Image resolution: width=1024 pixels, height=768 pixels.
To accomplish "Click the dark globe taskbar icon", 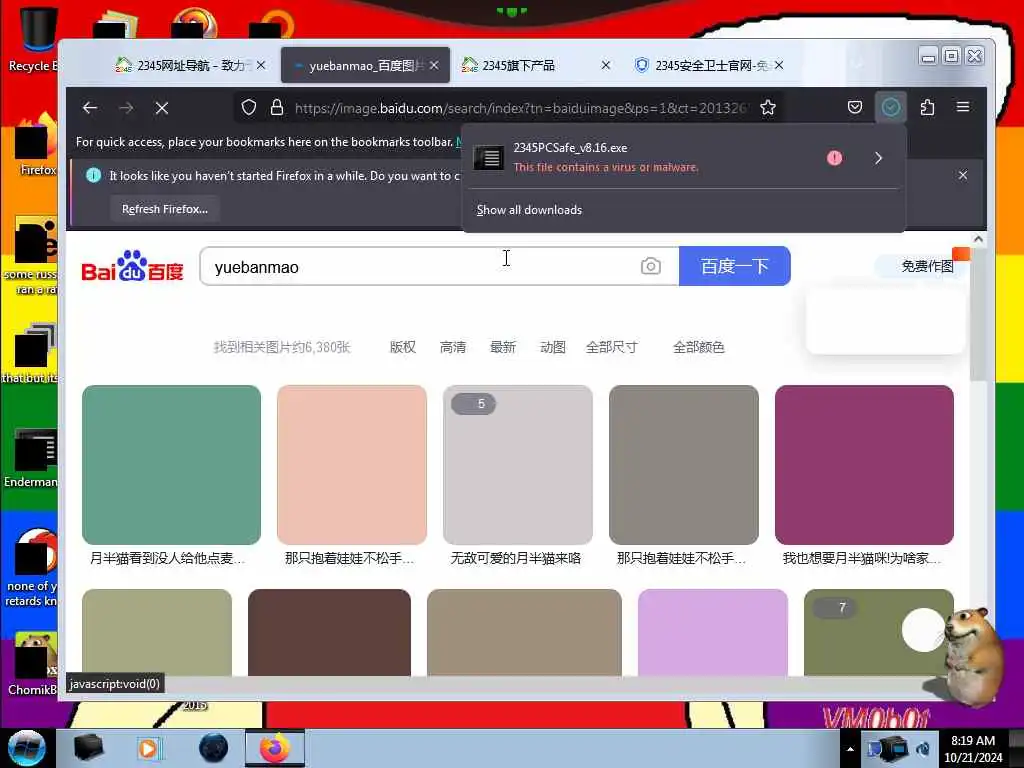I will click(214, 748).
